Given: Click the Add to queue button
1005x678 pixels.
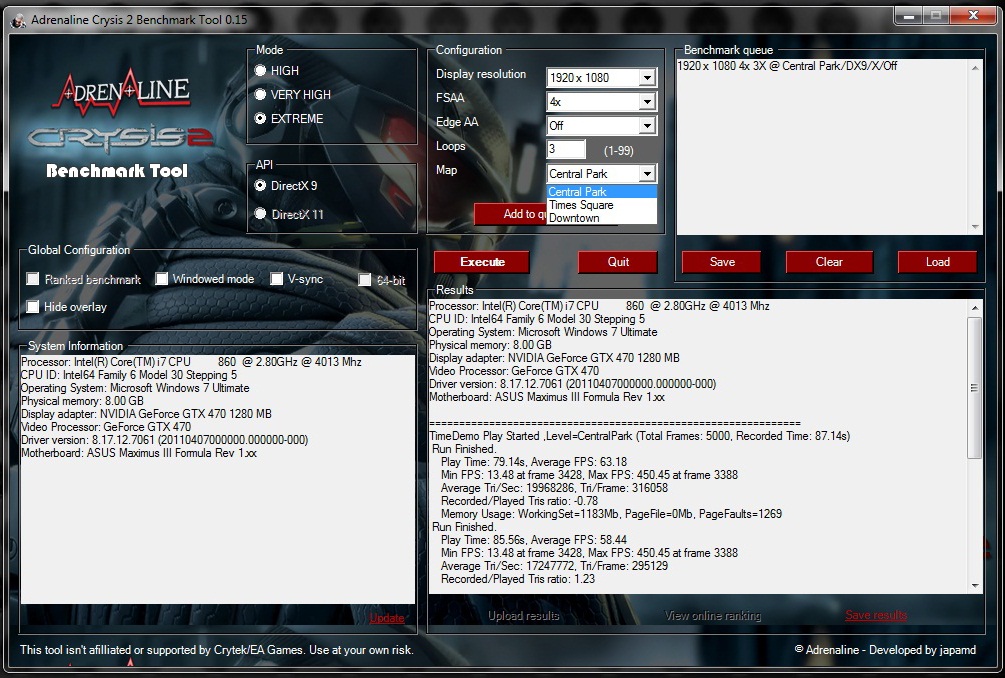Looking at the screenshot, I should [511, 214].
